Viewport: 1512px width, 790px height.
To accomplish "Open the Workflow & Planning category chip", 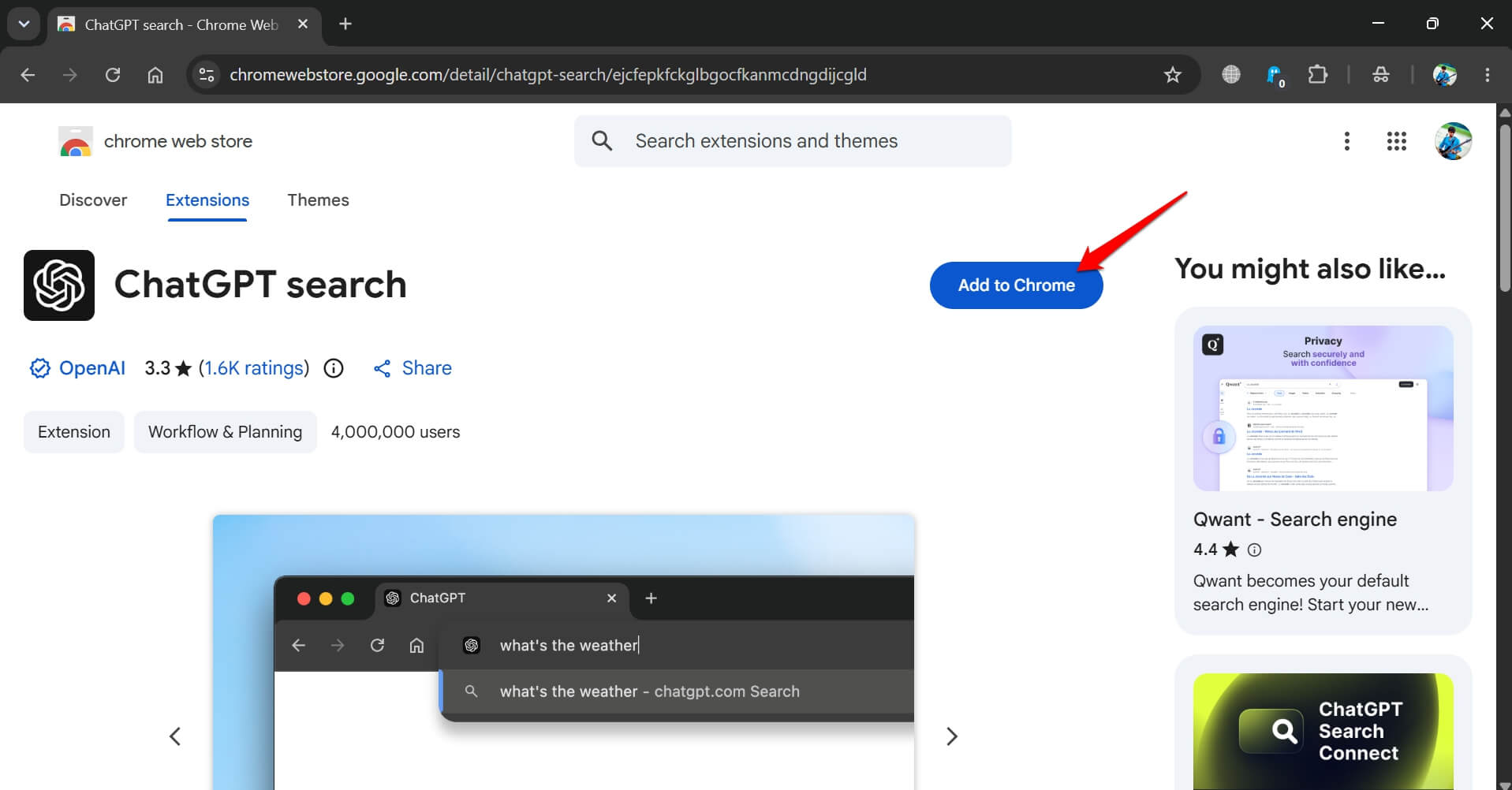I will point(226,432).
